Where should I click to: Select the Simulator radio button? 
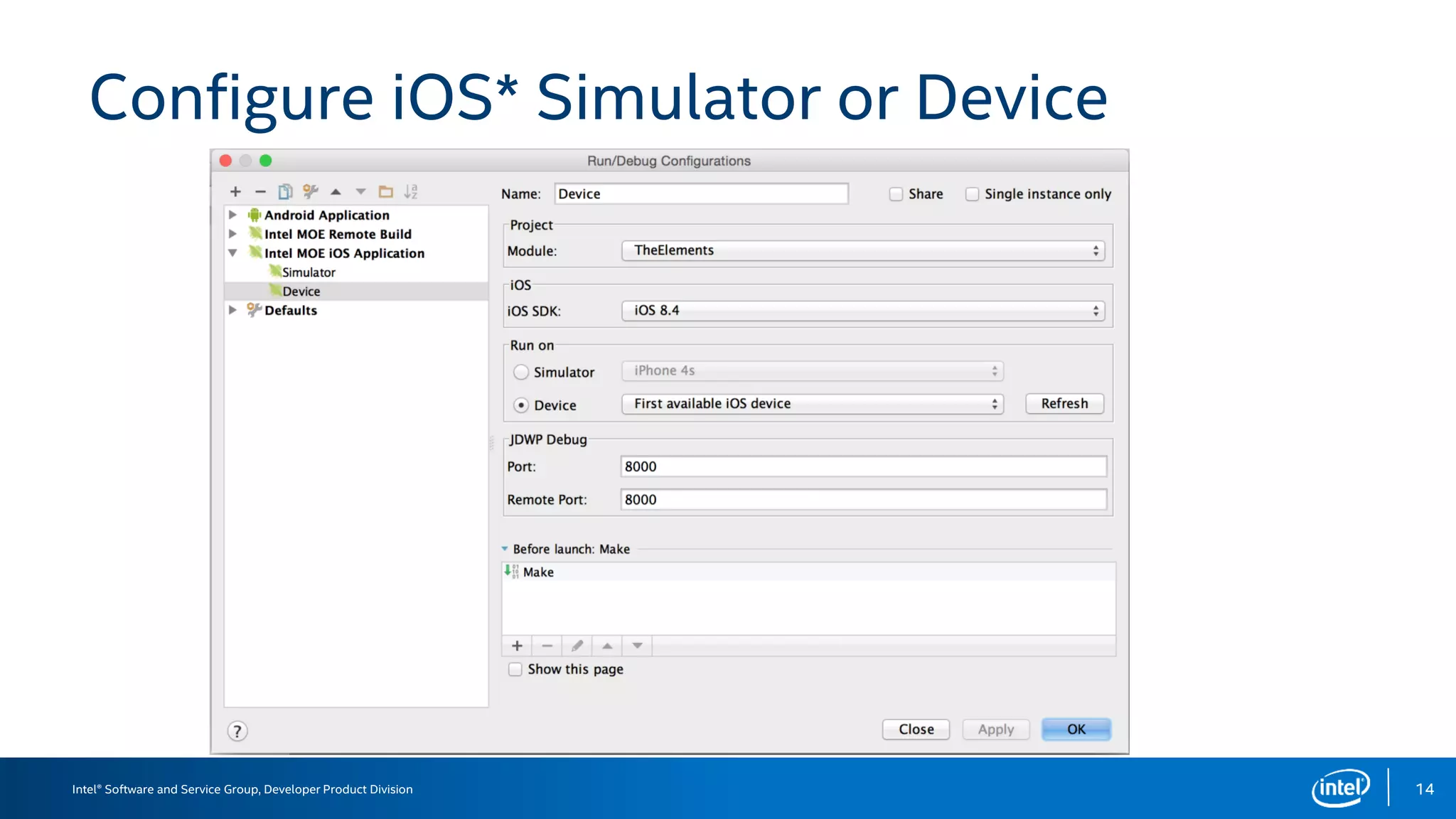click(521, 372)
